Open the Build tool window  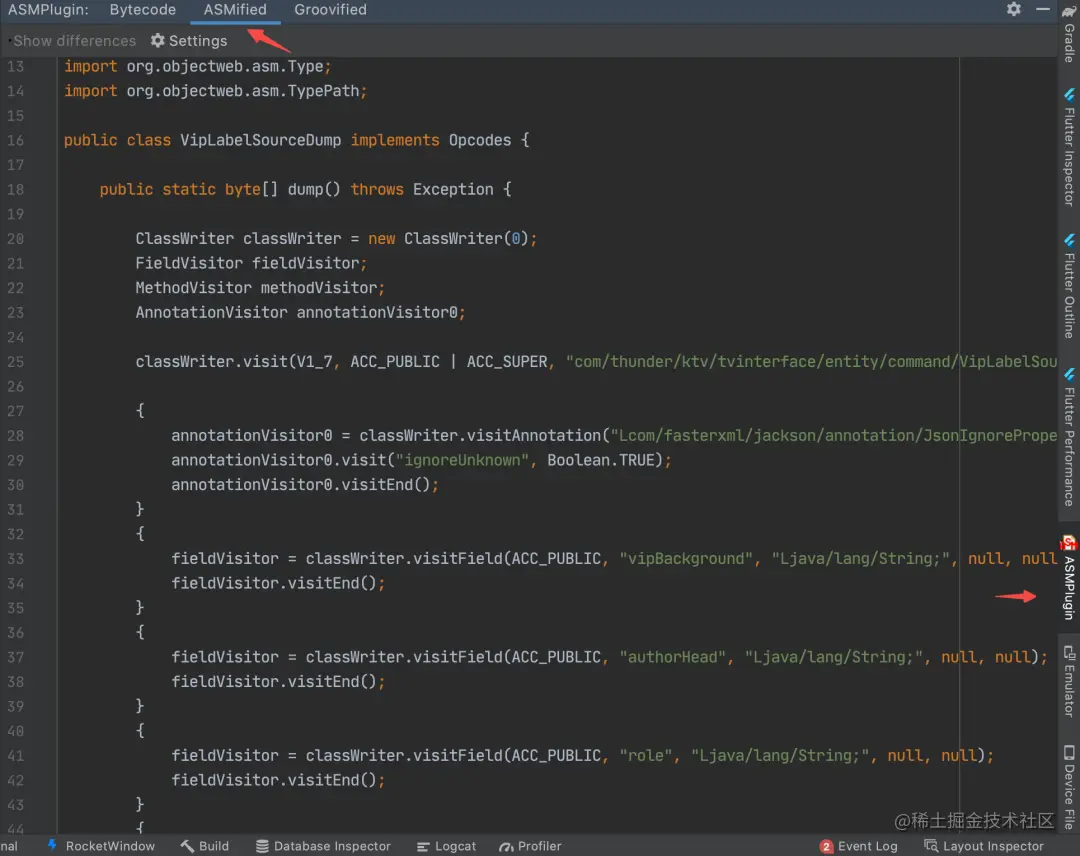(205, 846)
